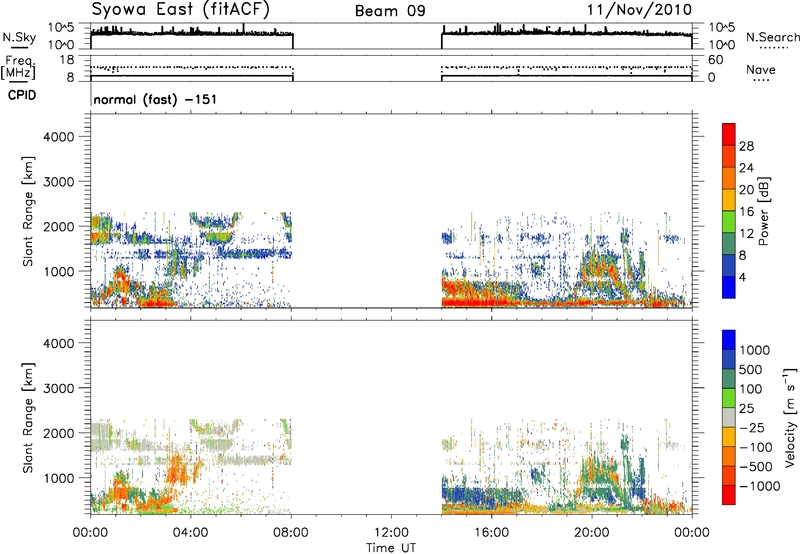Click the '16:00' time axis tick label
The image size is (800, 554).
[x=491, y=533]
